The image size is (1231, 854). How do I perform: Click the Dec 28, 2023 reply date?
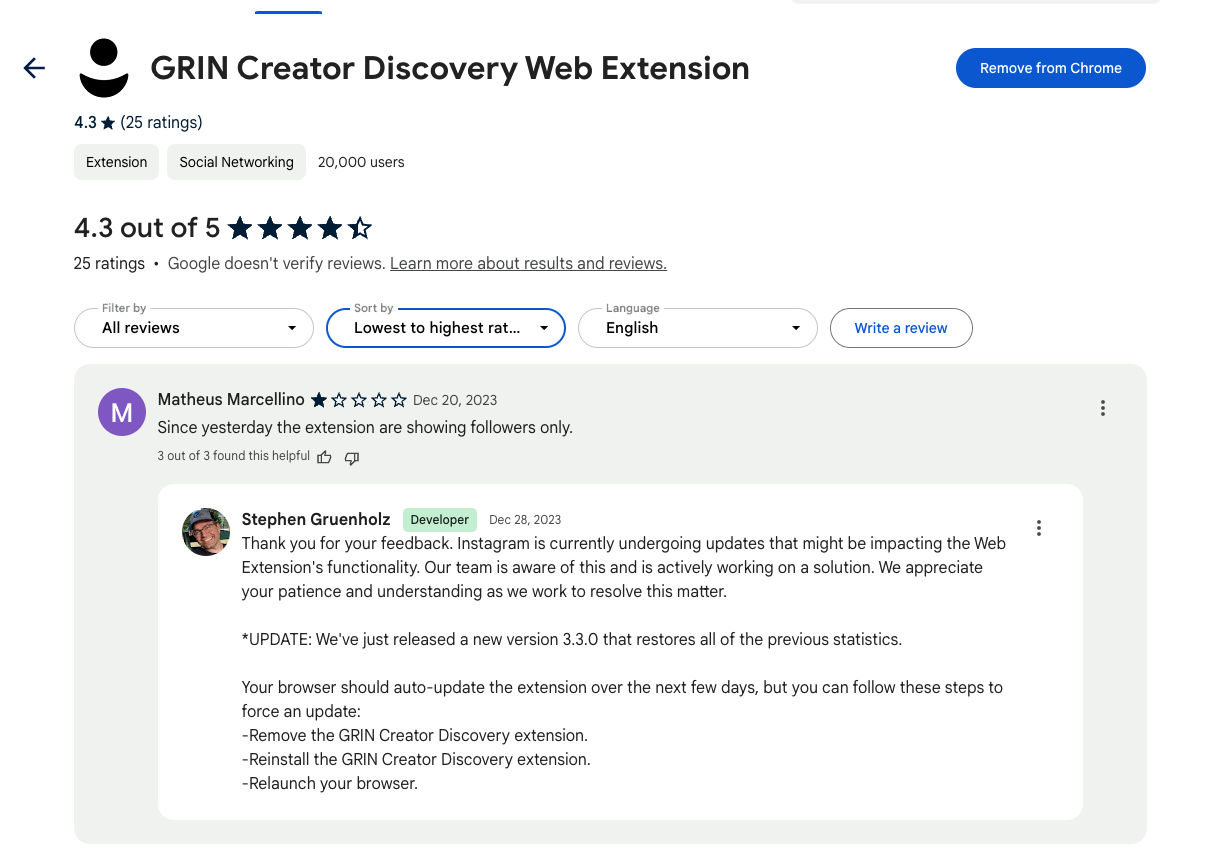pyautogui.click(x=525, y=520)
